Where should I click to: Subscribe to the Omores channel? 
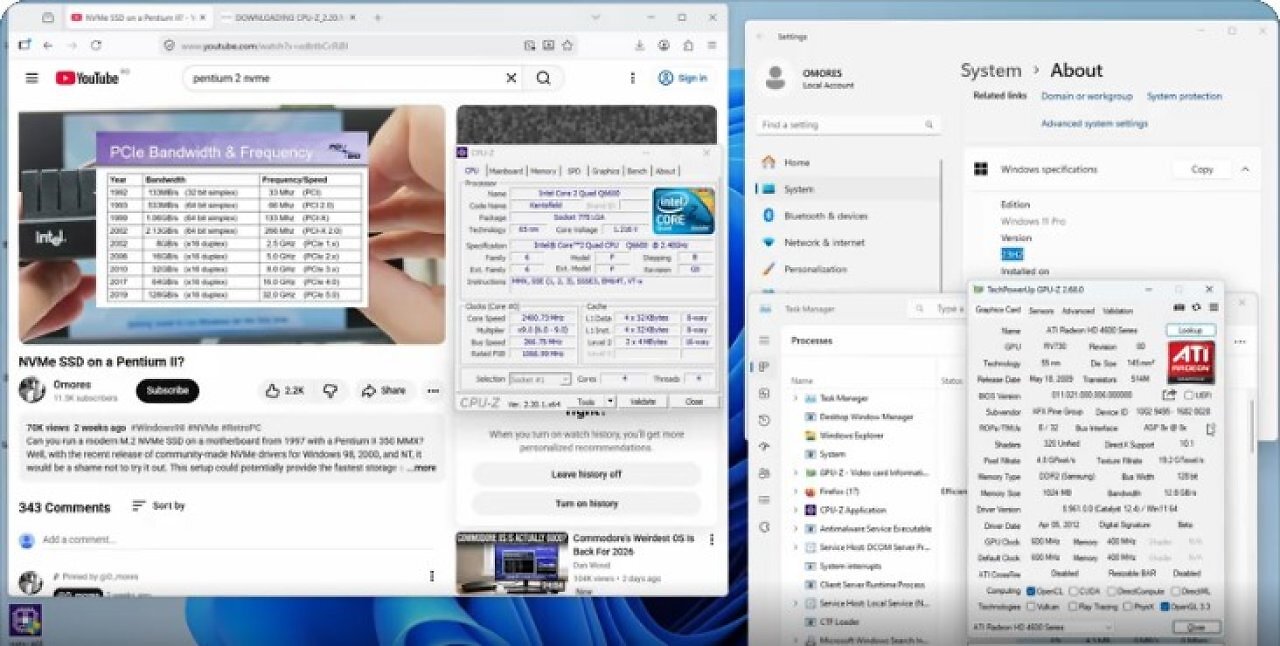tap(167, 391)
